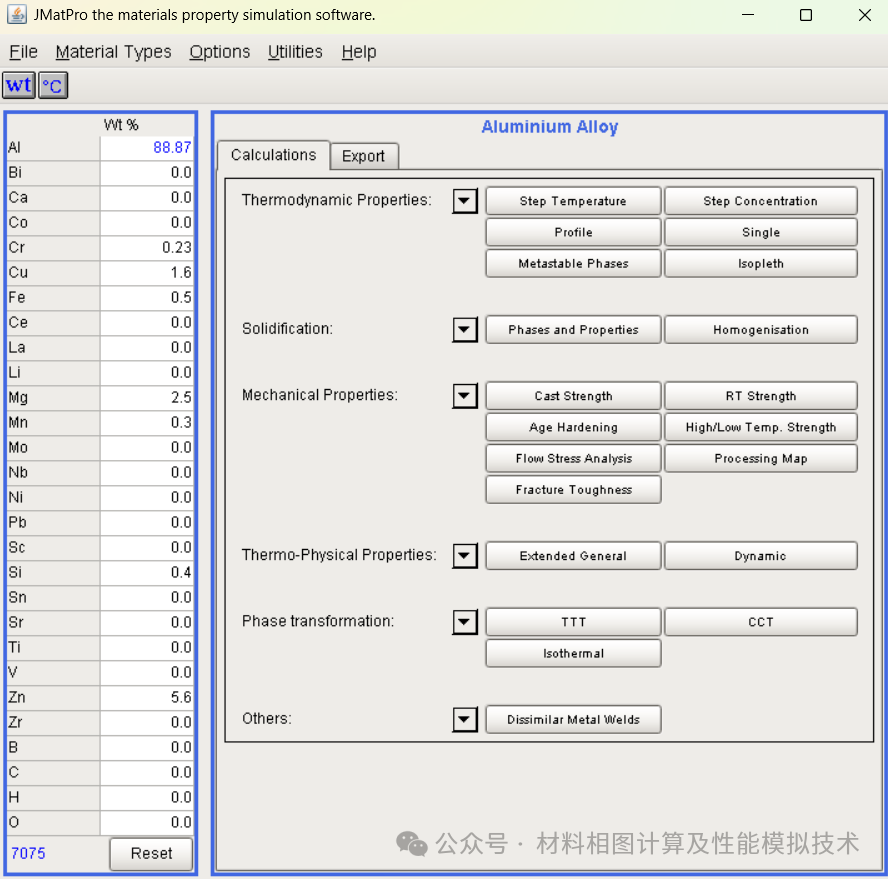Expand the Others dropdown arrow
The image size is (888, 879).
pos(464,719)
